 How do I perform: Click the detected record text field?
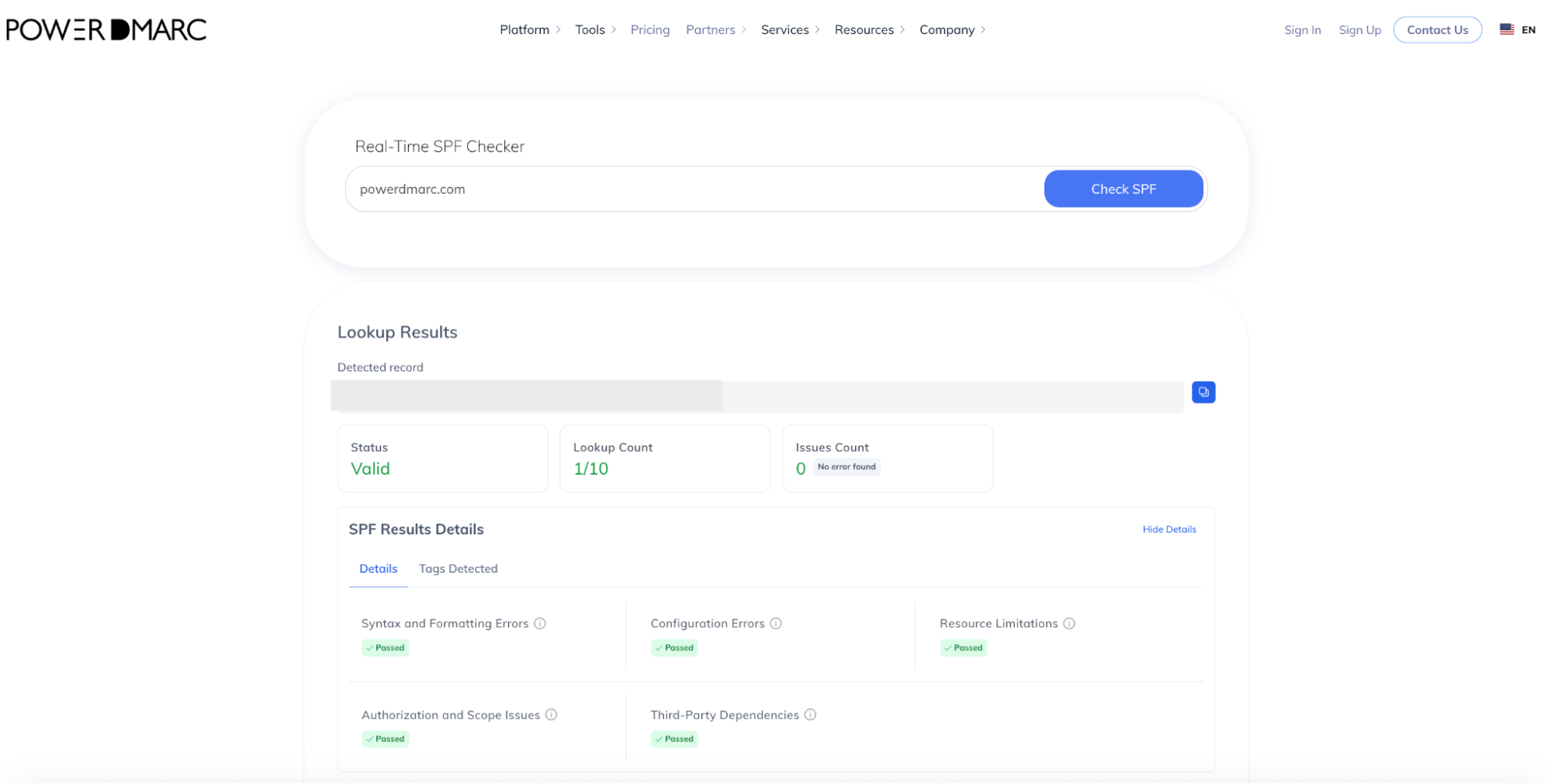[757, 395]
